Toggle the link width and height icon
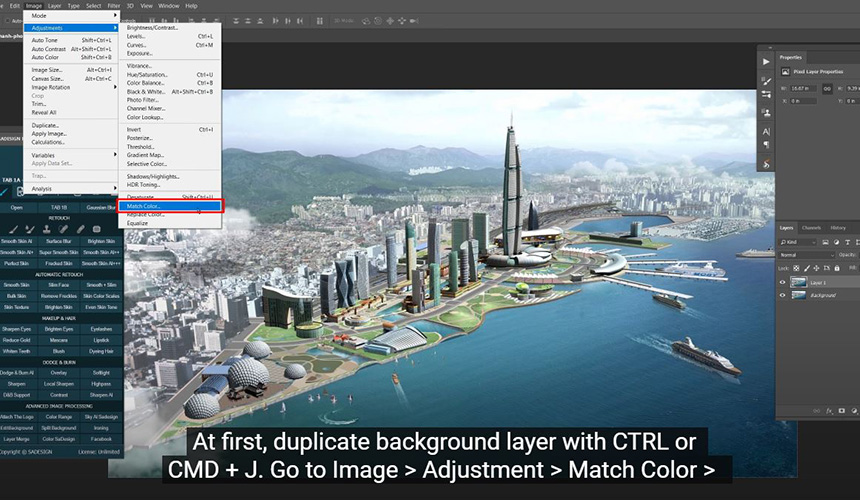Image resolution: width=860 pixels, height=500 pixels. (x=828, y=88)
